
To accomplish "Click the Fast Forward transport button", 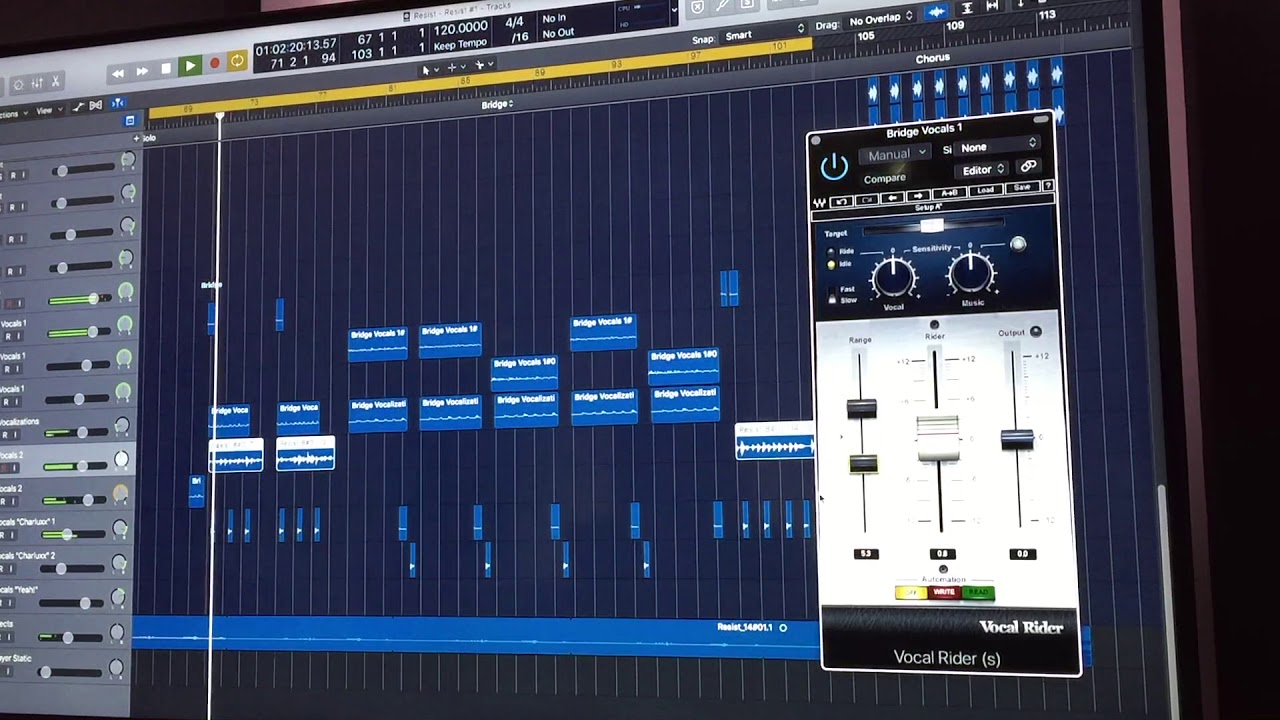I will [x=142, y=71].
